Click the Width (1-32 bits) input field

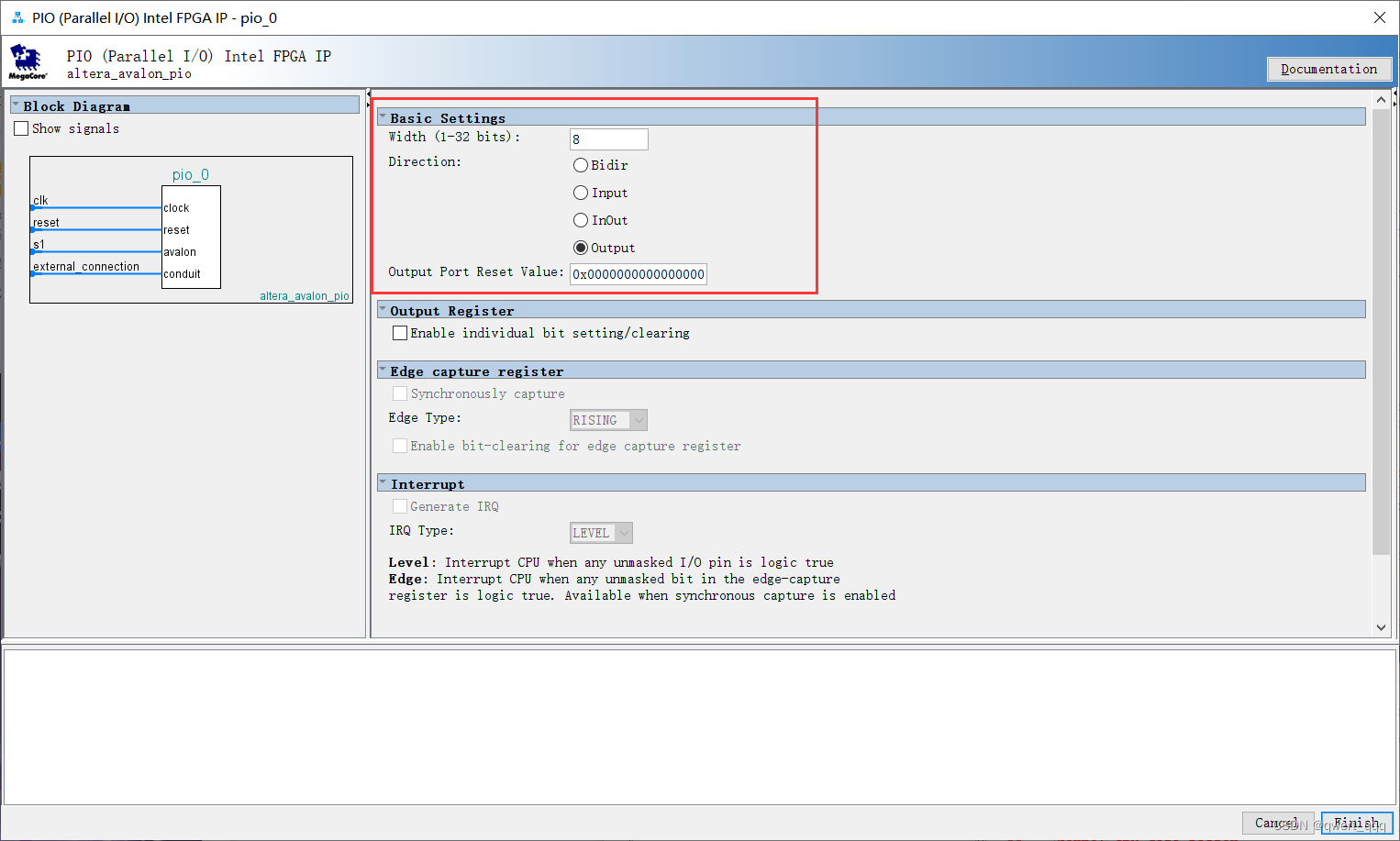point(609,139)
